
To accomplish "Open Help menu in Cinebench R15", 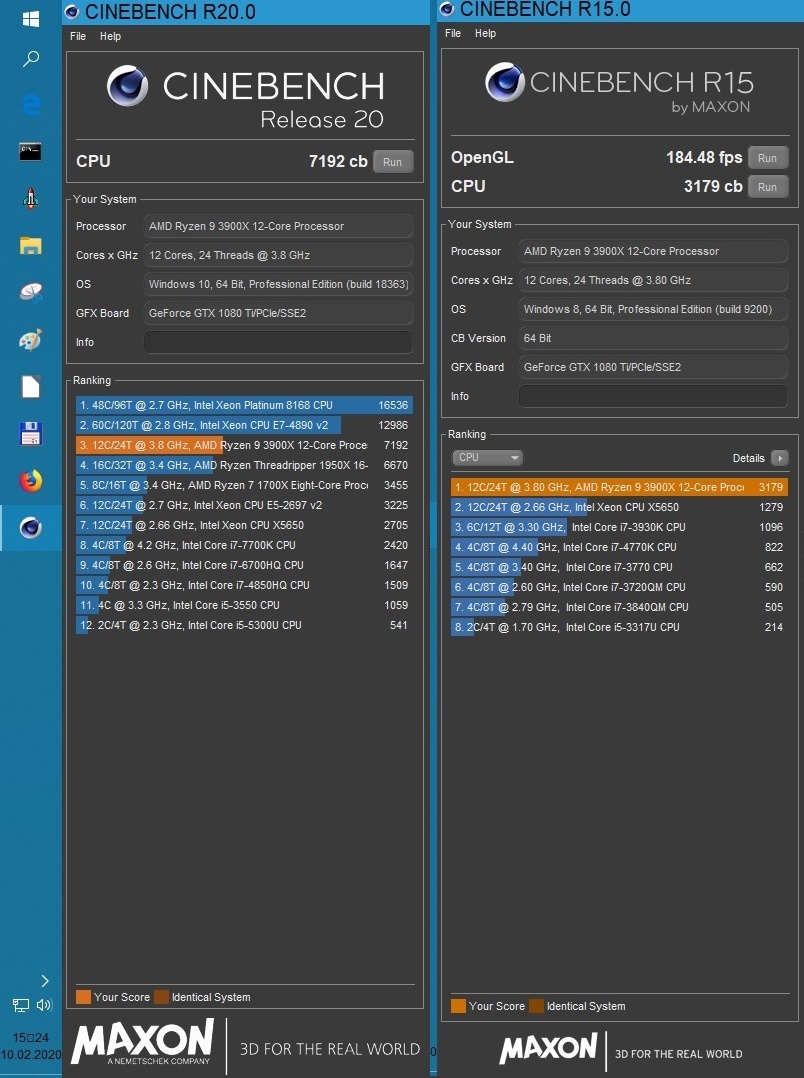I will pyautogui.click(x=485, y=33).
